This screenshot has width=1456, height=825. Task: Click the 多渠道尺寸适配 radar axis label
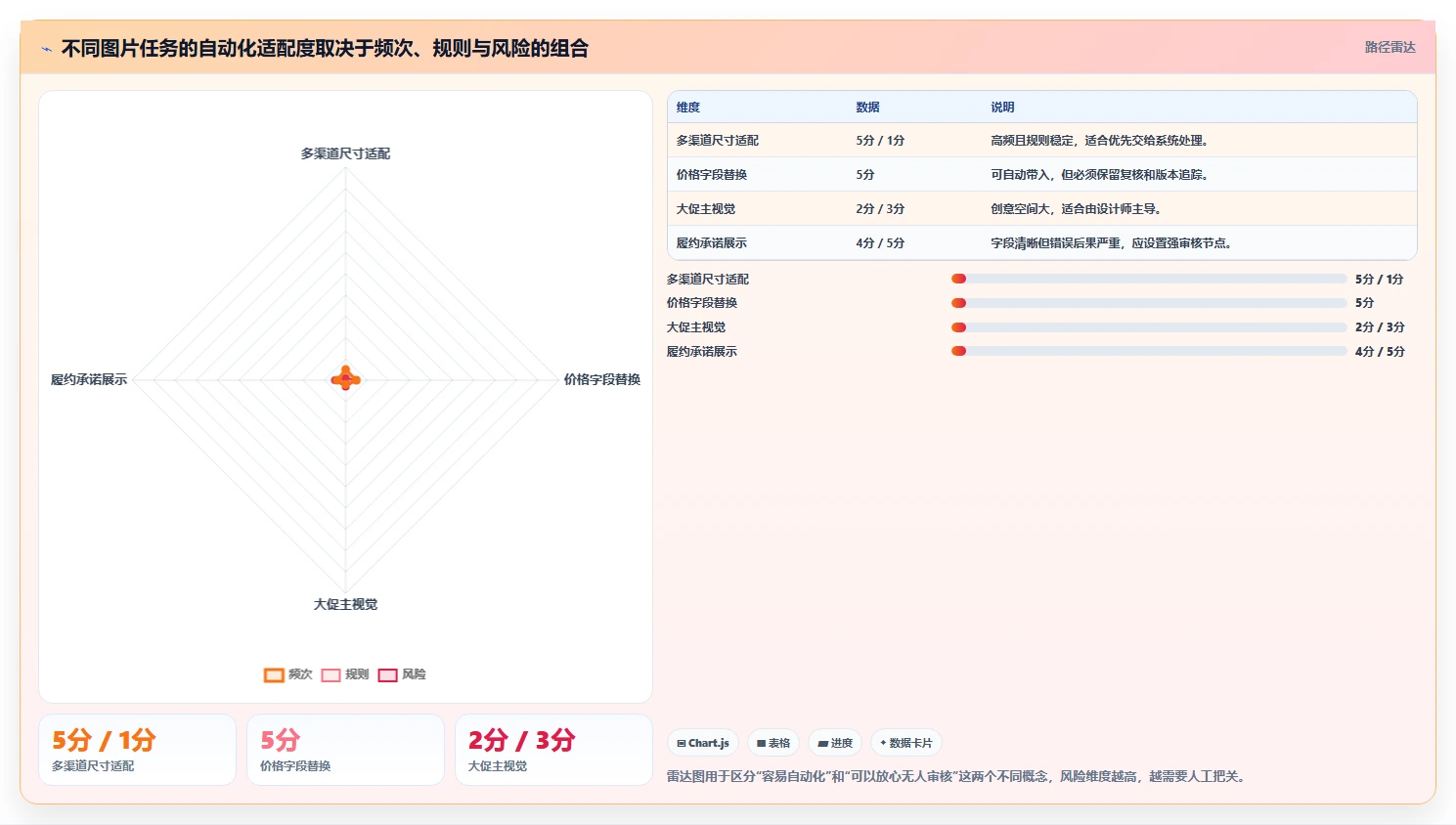click(x=345, y=153)
